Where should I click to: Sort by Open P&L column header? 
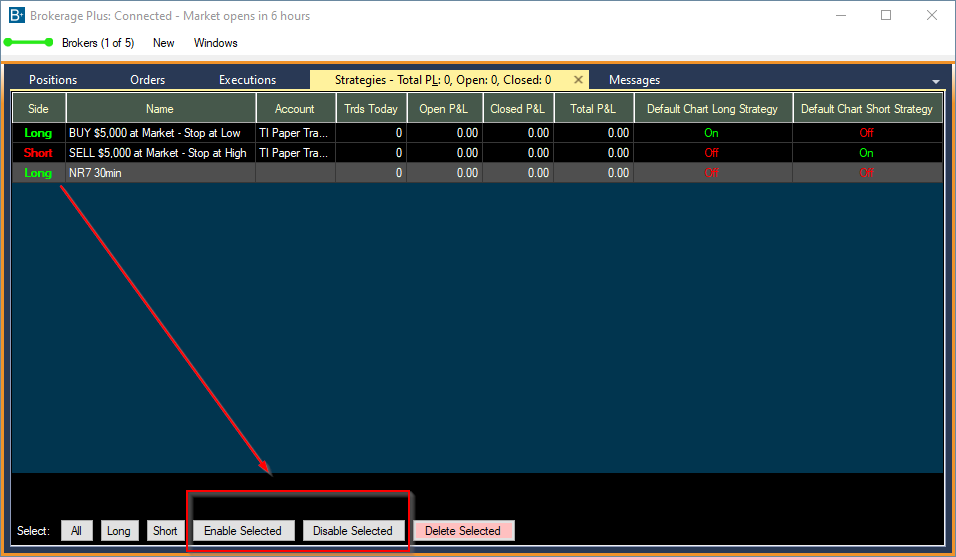pos(444,108)
